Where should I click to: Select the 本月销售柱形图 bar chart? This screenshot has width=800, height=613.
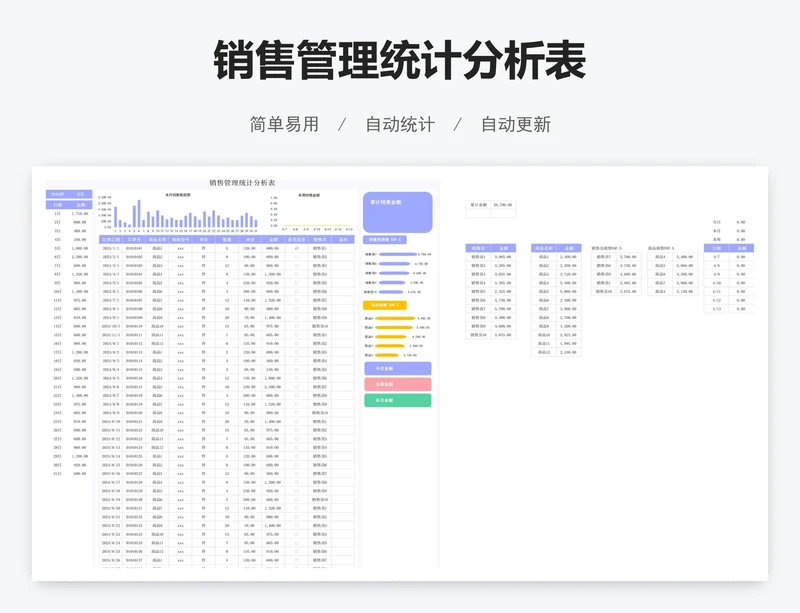coord(178,212)
